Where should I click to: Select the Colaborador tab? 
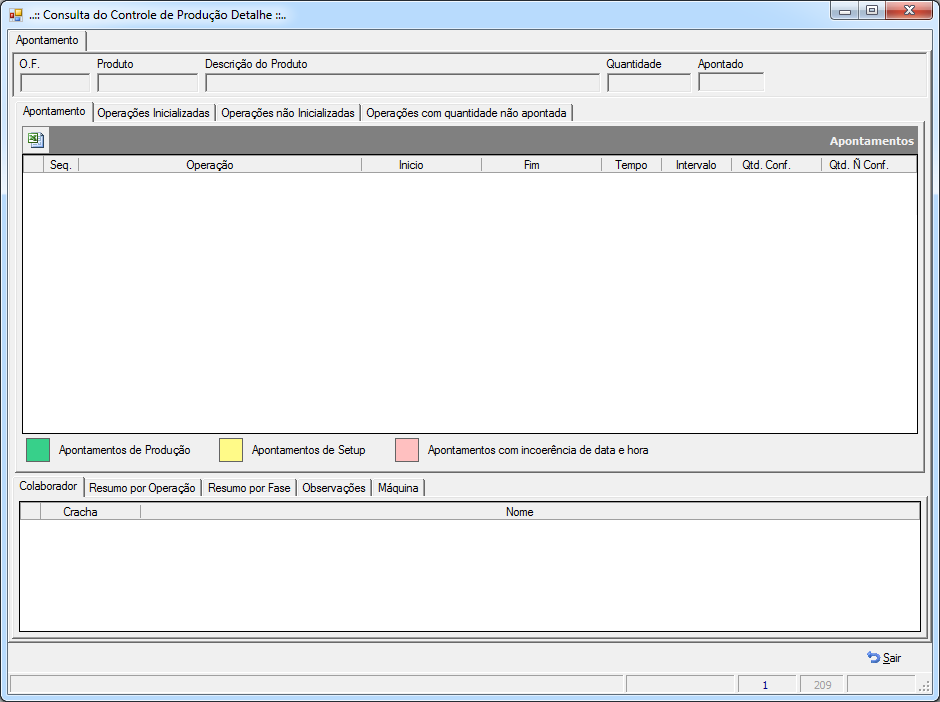[48, 486]
